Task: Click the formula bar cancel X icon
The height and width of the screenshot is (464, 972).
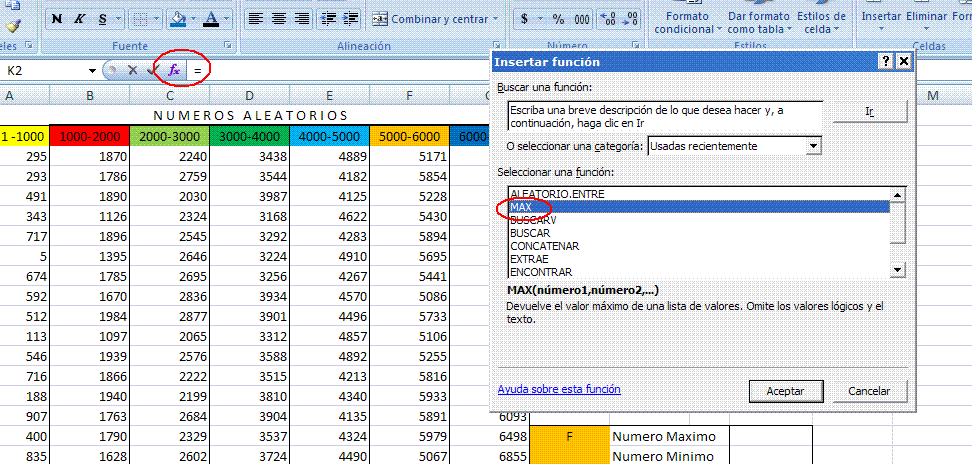Action: 131,70
